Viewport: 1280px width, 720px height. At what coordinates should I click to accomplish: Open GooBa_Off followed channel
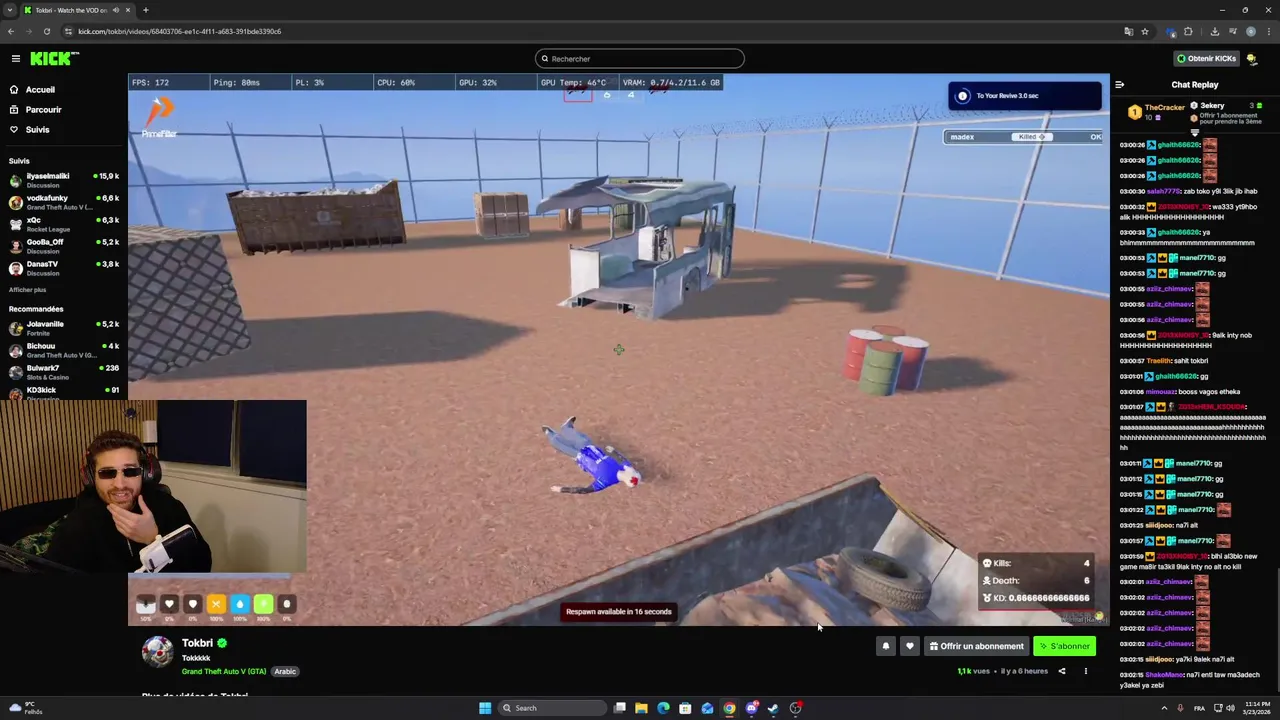(x=64, y=246)
